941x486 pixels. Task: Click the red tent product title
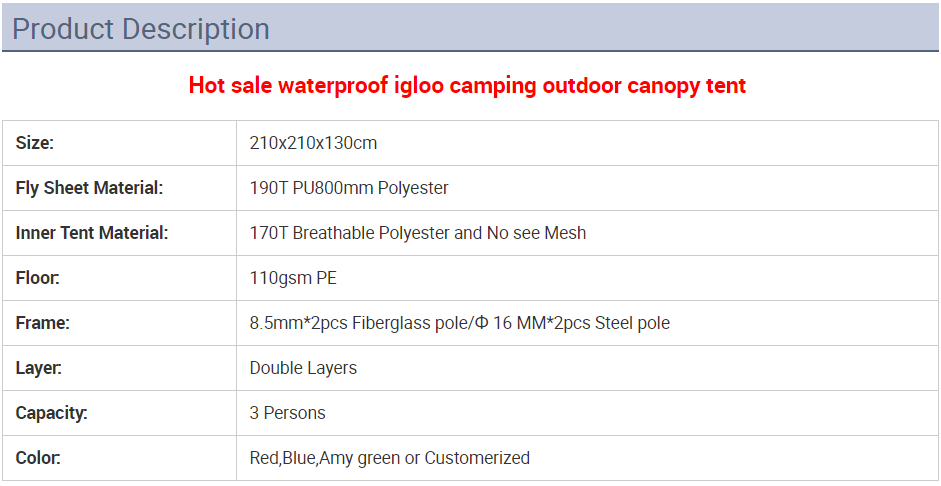[467, 85]
